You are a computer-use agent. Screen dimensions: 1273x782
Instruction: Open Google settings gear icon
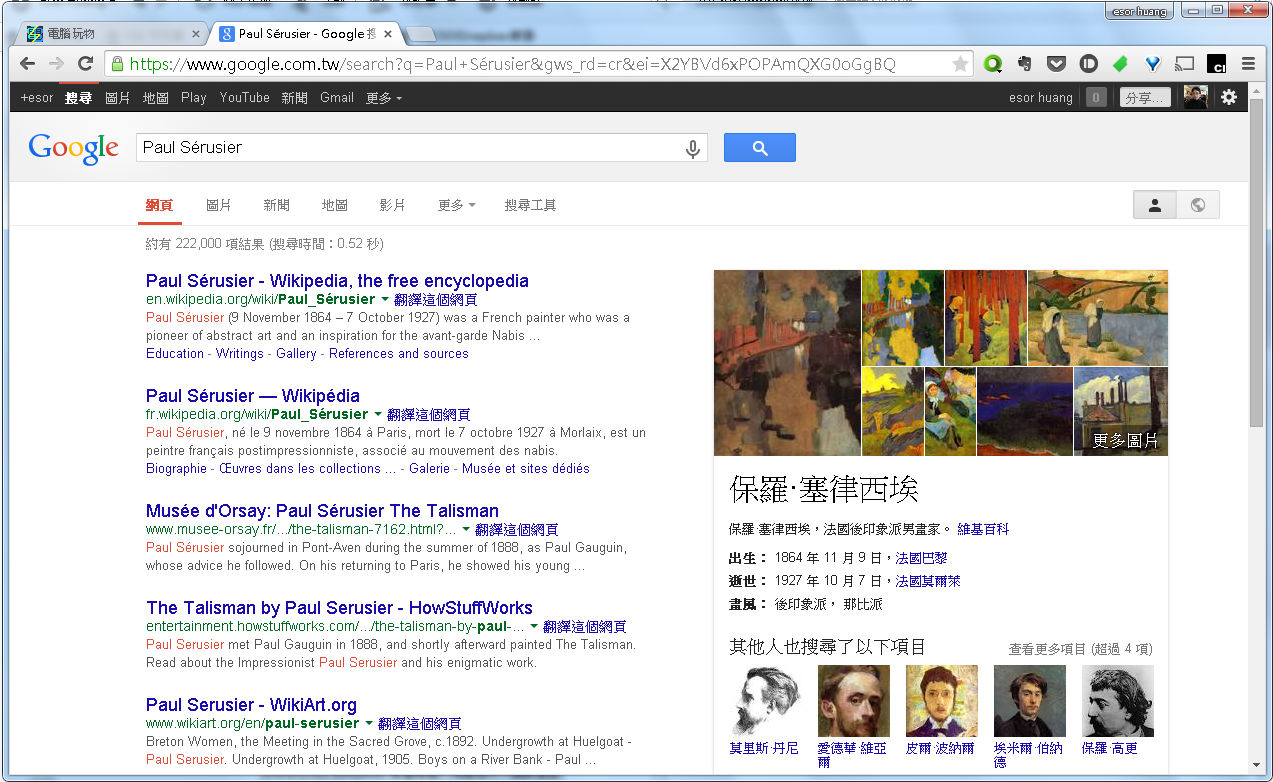pos(1229,97)
